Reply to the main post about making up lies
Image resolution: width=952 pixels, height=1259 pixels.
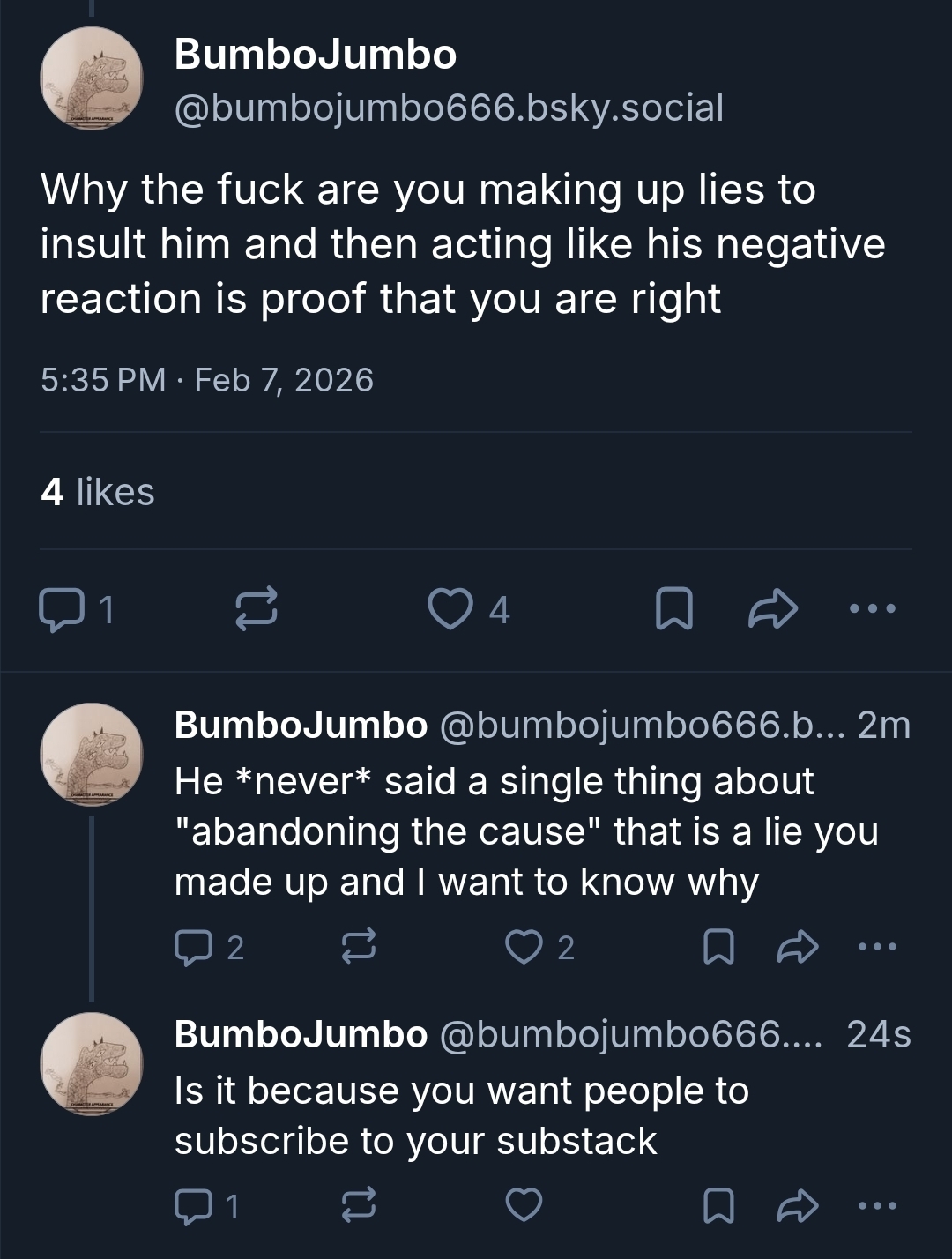click(60, 610)
